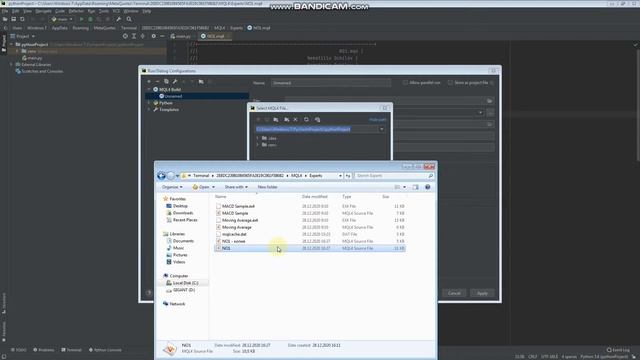Image resolution: width=640 pixels, height=360 pixels.
Task: Click the dropdown arrow next to Open
Action: [213, 187]
